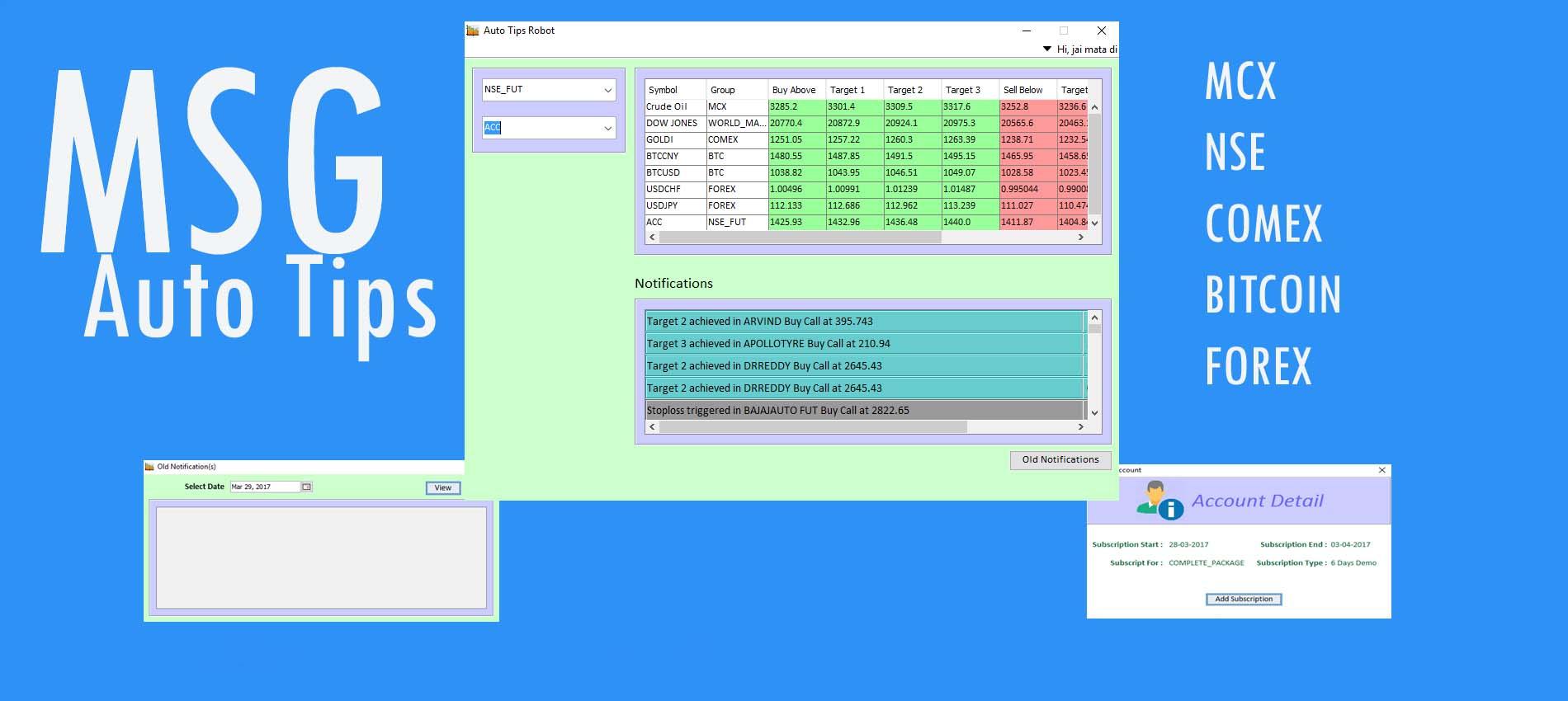Image resolution: width=1568 pixels, height=701 pixels.
Task: Click Add Subscription in Account Detail window
Action: tap(1244, 600)
